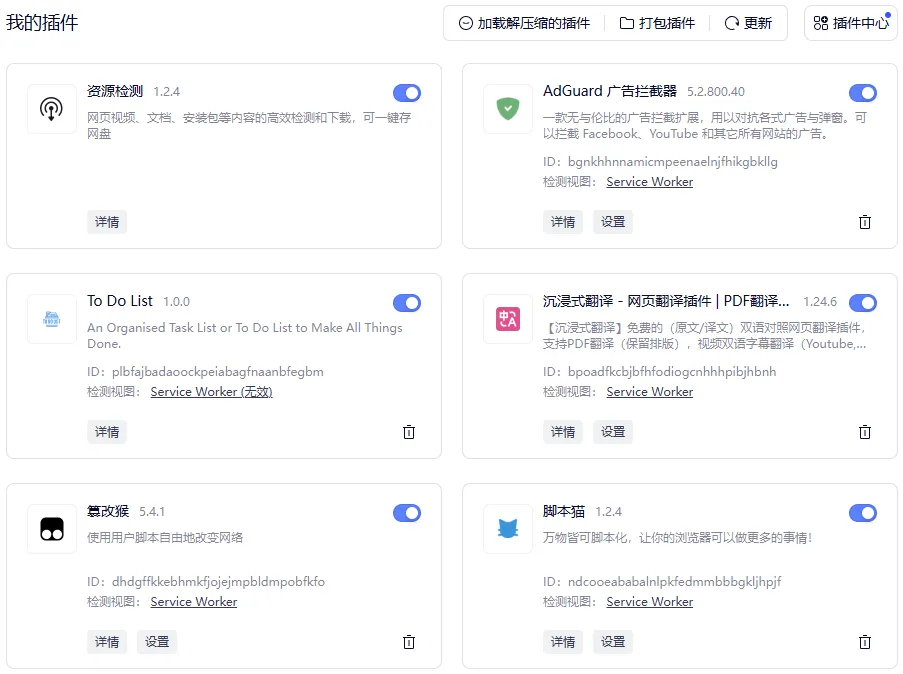Open 沉浸式翻译 Service Worker link
This screenshot has width=903, height=674.
[x=650, y=392]
